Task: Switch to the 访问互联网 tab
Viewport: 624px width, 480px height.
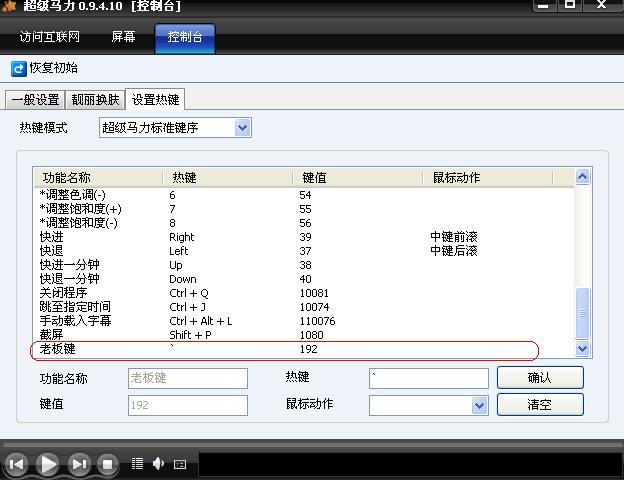Action: [50, 37]
